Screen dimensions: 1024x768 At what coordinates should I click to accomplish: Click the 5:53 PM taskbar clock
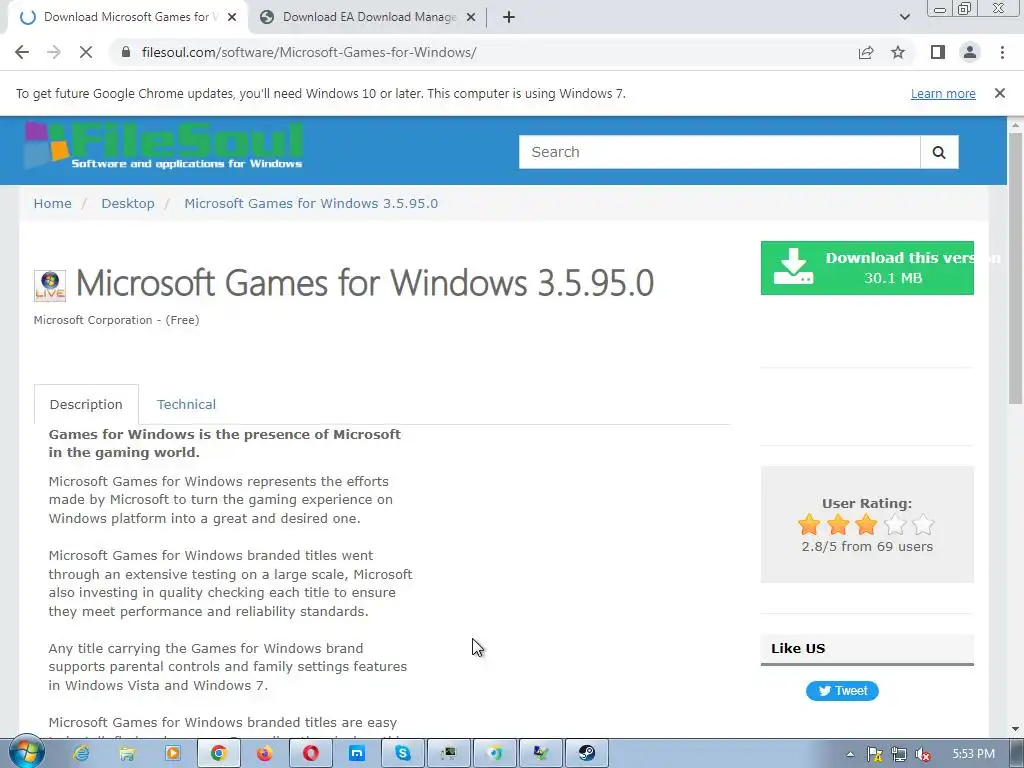coord(973,754)
